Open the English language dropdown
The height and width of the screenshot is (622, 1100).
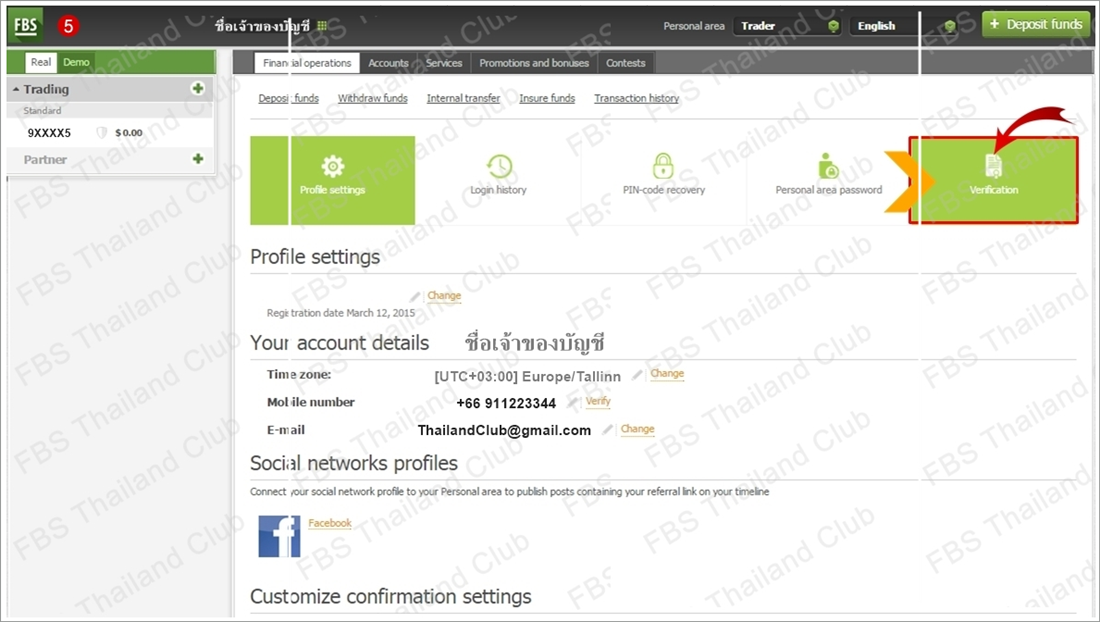(x=904, y=26)
